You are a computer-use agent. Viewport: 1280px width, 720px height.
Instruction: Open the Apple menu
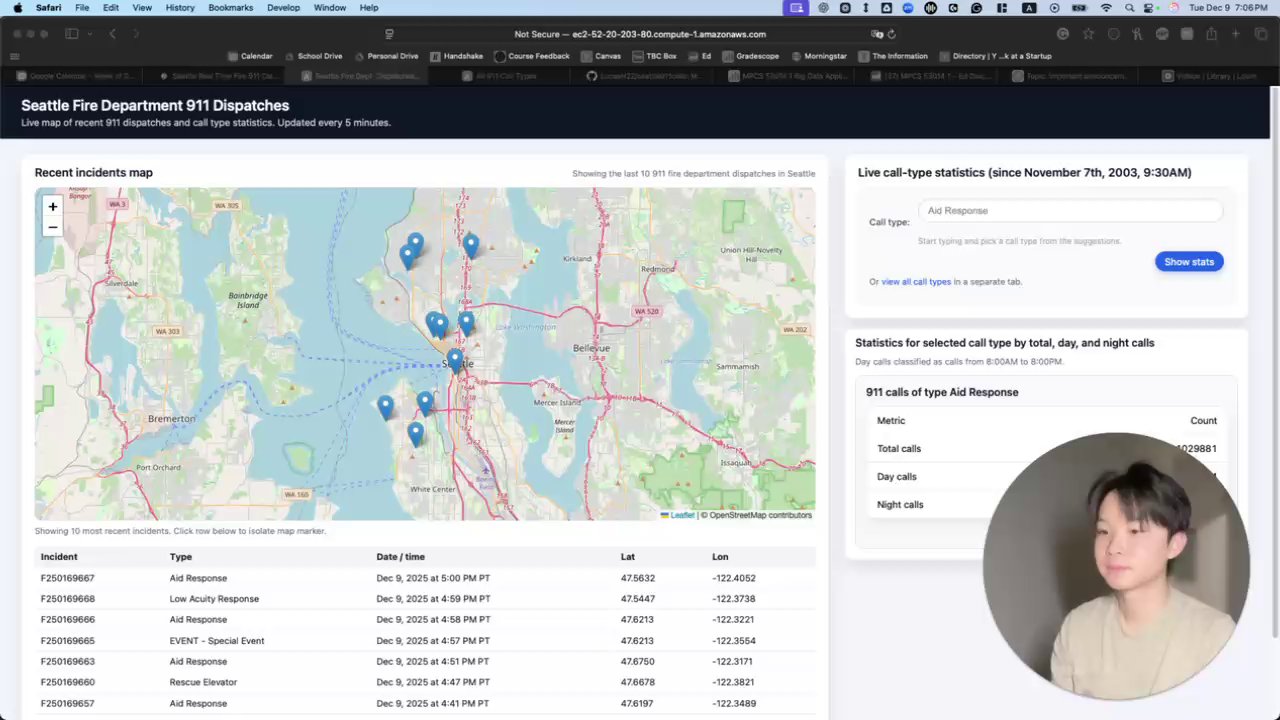(x=17, y=7)
